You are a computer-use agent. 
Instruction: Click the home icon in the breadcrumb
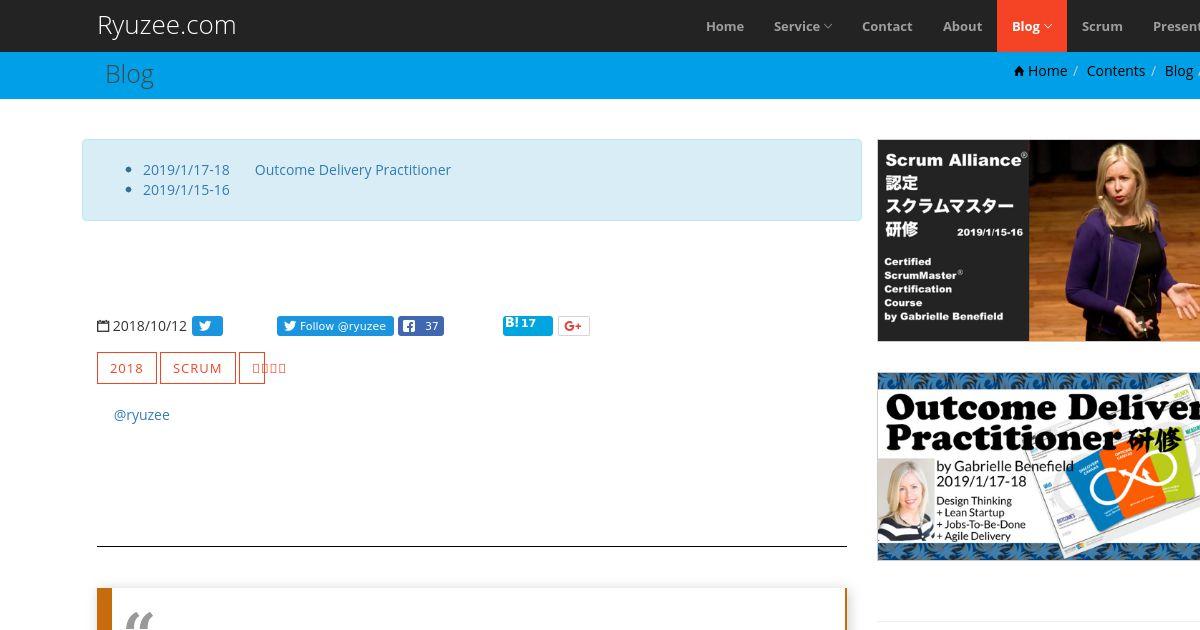click(x=1019, y=71)
